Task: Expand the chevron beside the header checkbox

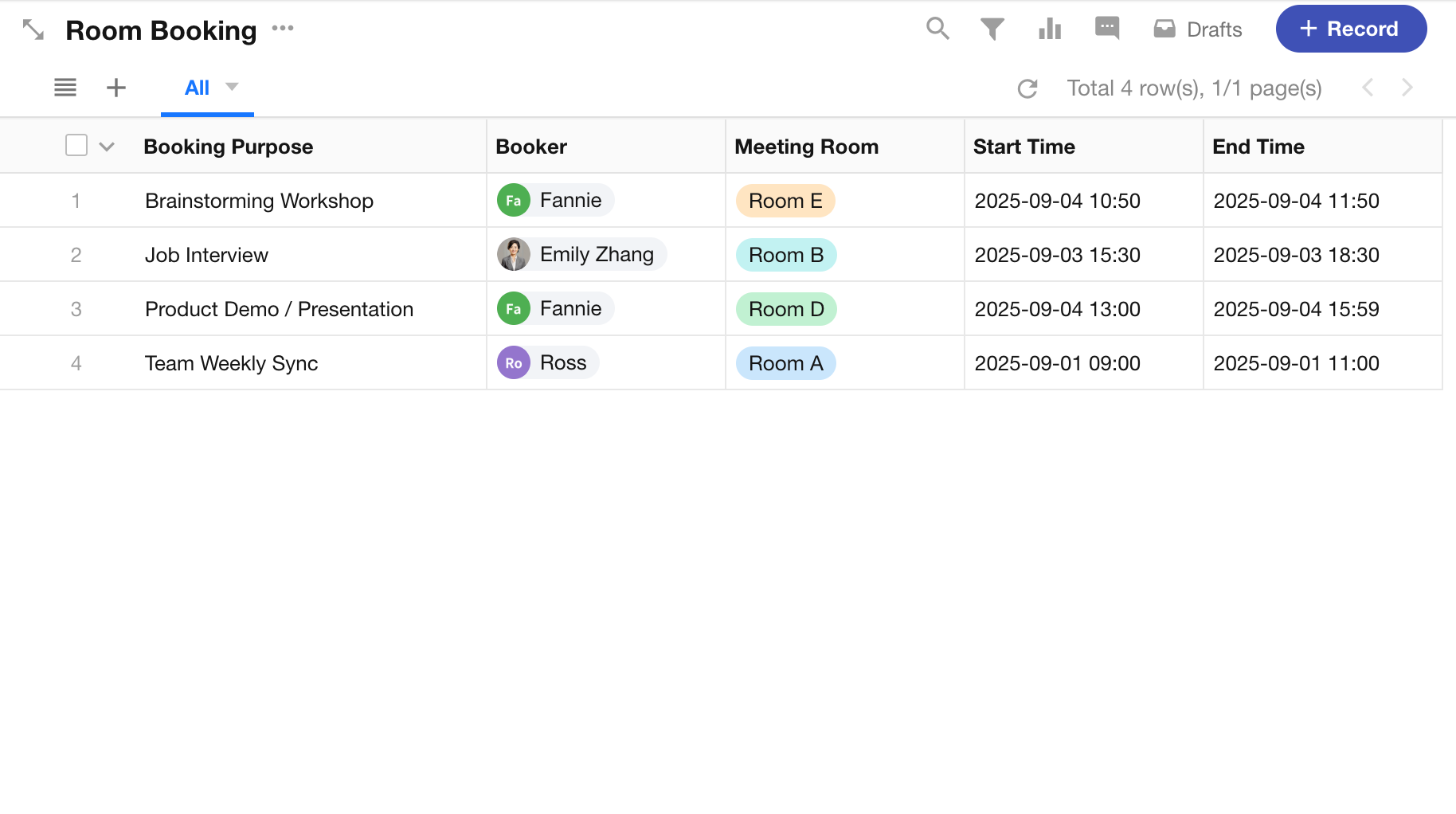Action: pyautogui.click(x=107, y=147)
